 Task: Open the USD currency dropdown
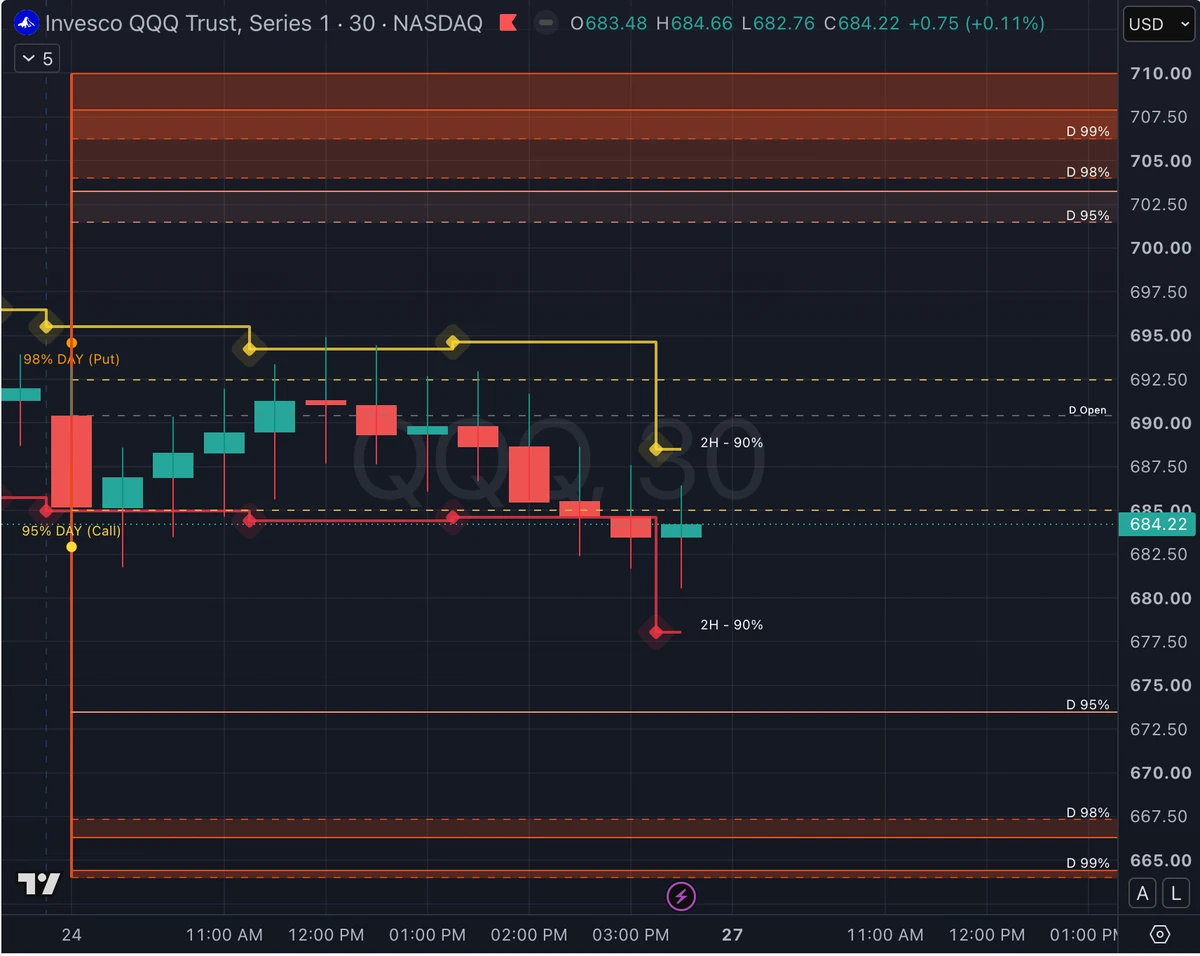click(1158, 24)
